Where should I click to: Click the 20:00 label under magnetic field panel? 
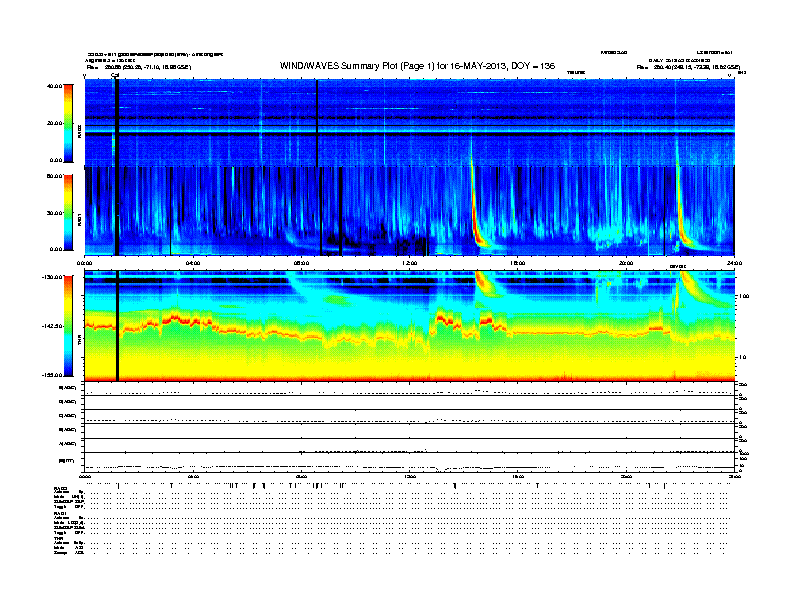(x=626, y=476)
